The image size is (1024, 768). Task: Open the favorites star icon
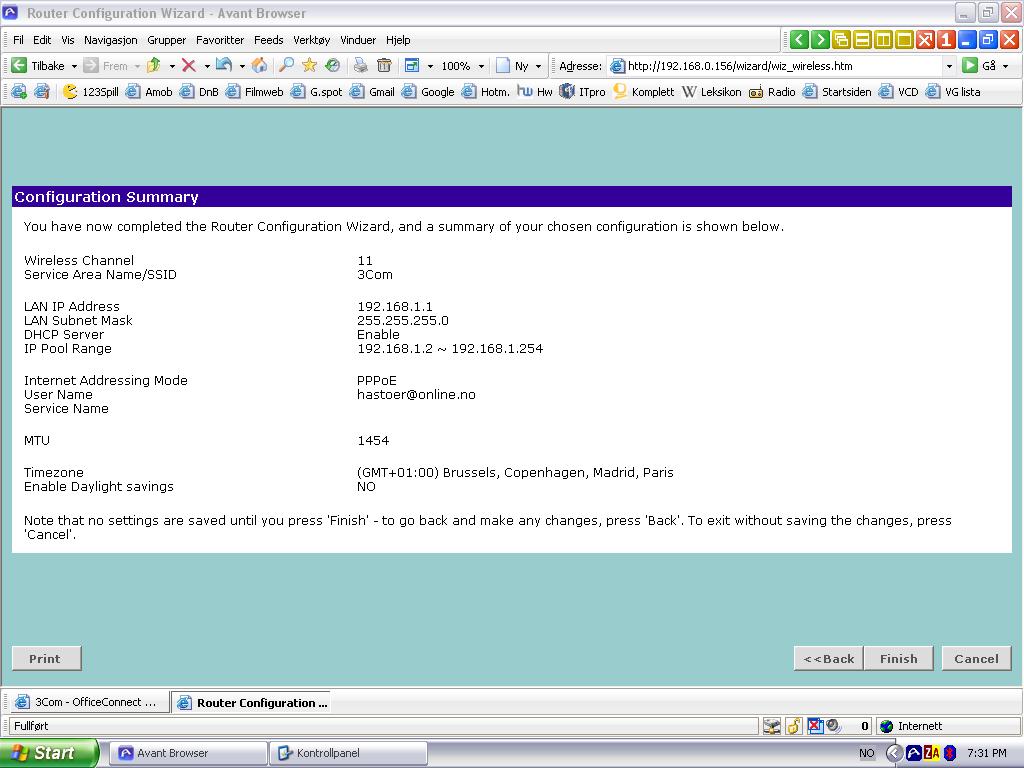(x=309, y=65)
